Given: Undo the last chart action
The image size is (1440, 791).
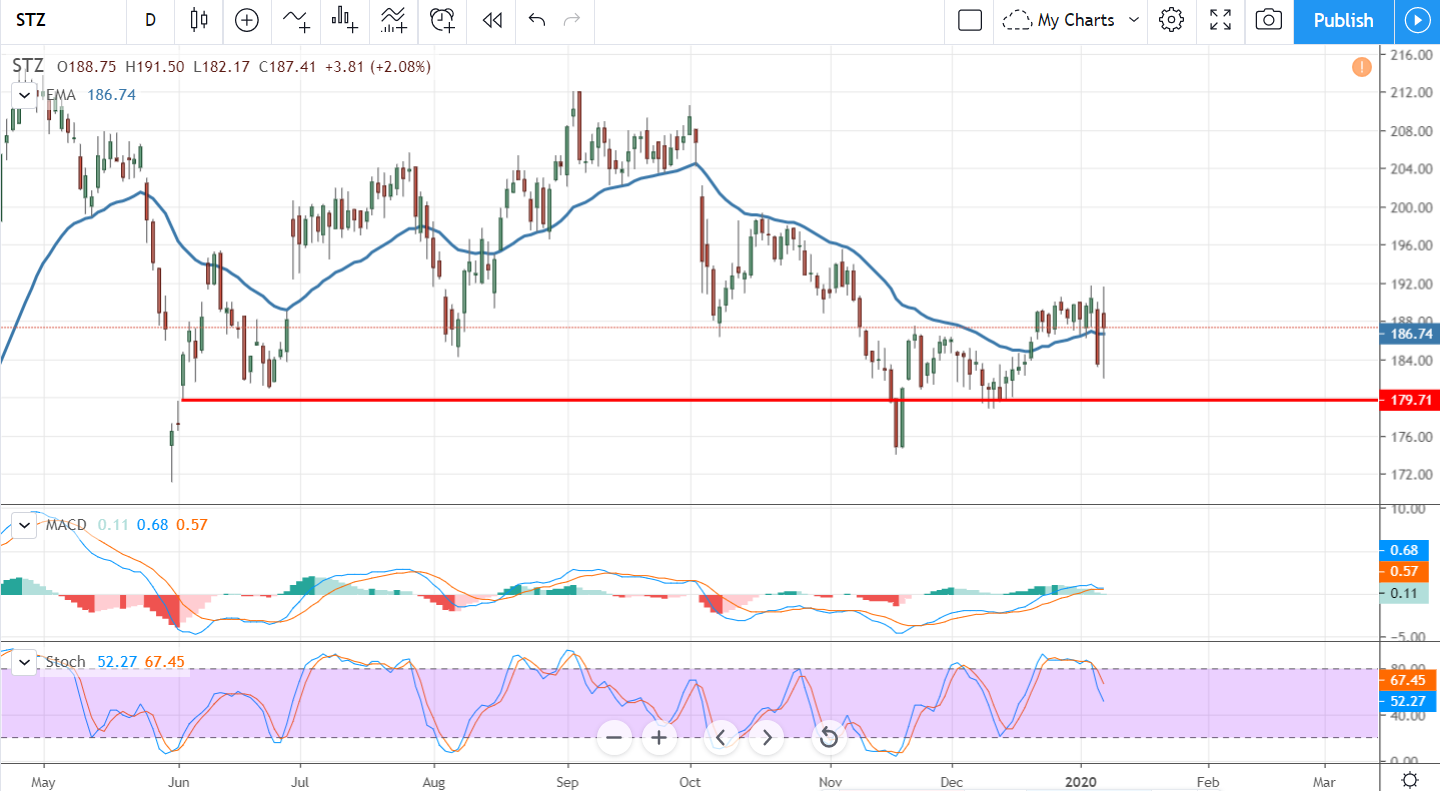Looking at the screenshot, I should click(x=537, y=20).
